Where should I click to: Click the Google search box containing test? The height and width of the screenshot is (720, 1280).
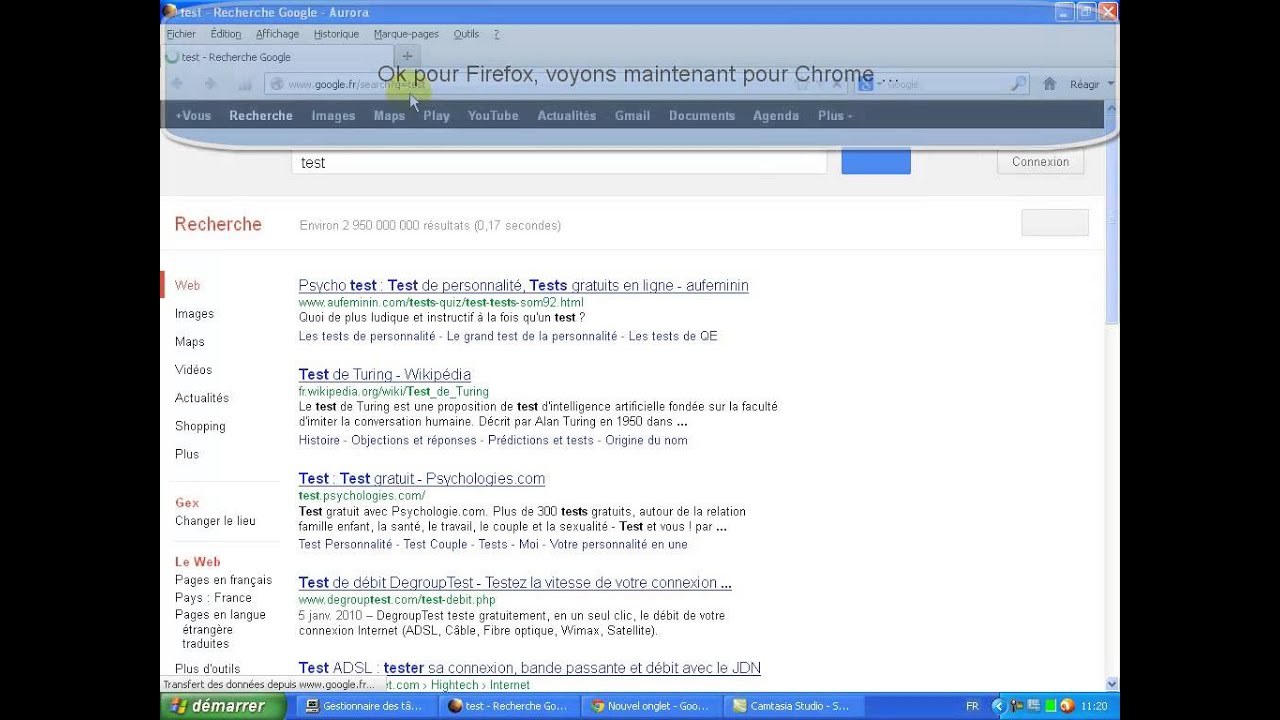[x=559, y=162]
